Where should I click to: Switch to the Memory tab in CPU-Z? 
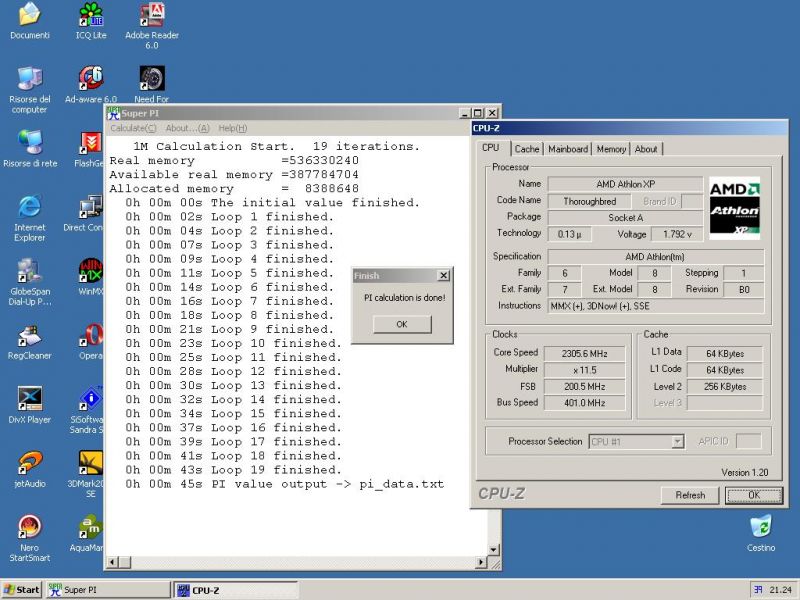[x=611, y=149]
